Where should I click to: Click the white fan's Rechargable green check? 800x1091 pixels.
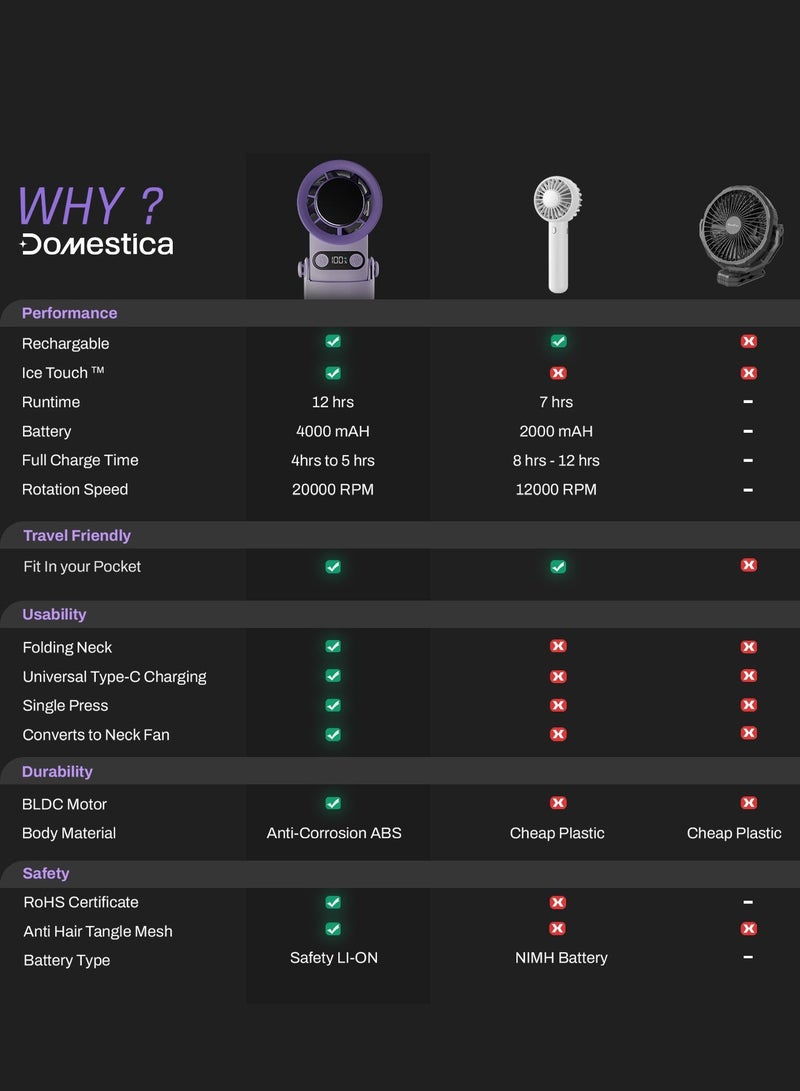(558, 342)
